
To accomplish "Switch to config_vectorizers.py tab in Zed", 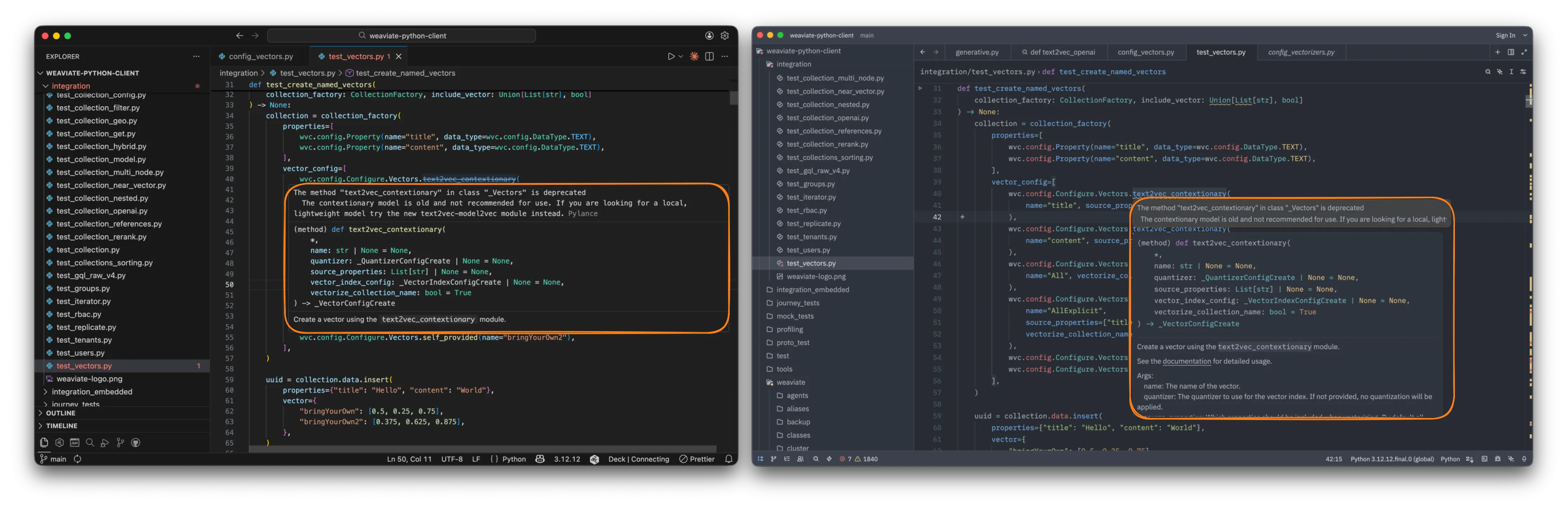I will click(x=1301, y=52).
